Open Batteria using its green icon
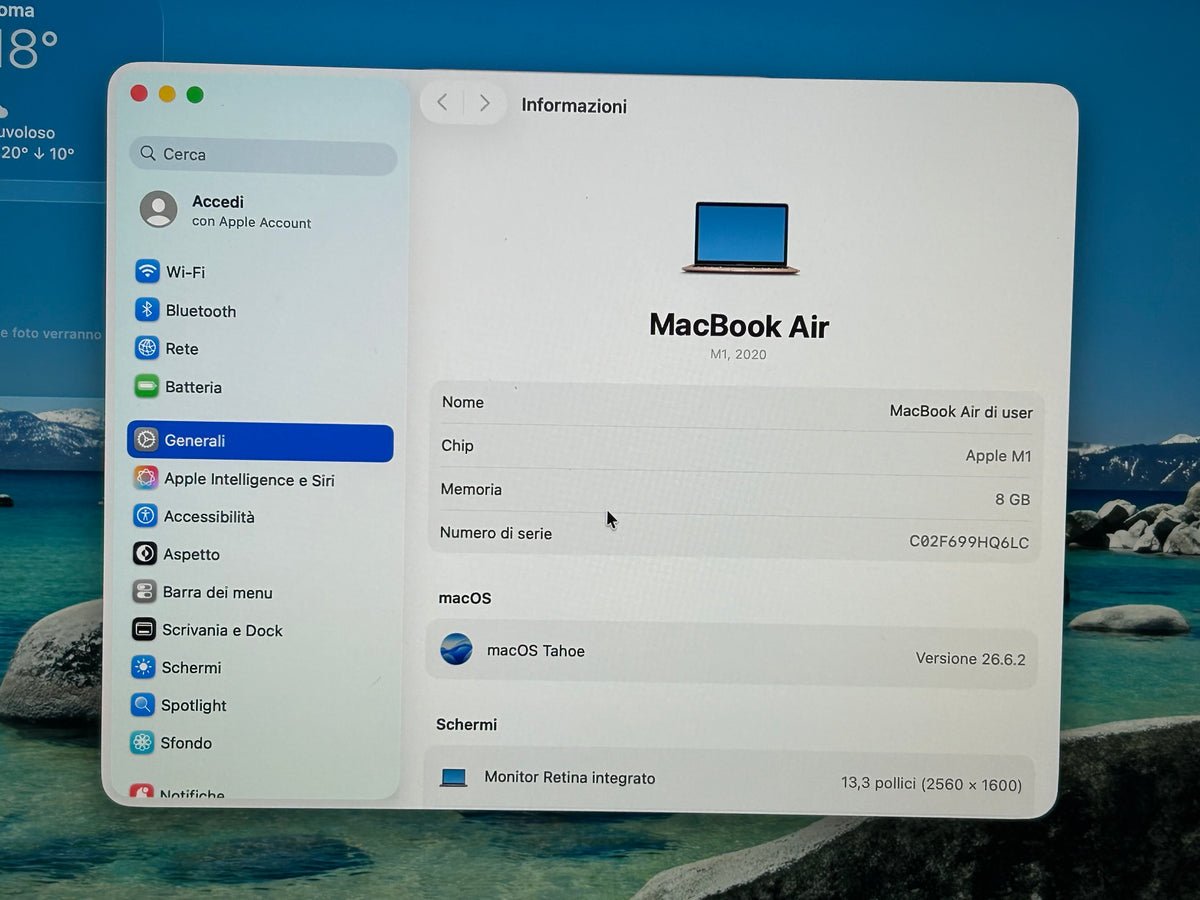Screen dimensions: 1200x900 pos(147,386)
